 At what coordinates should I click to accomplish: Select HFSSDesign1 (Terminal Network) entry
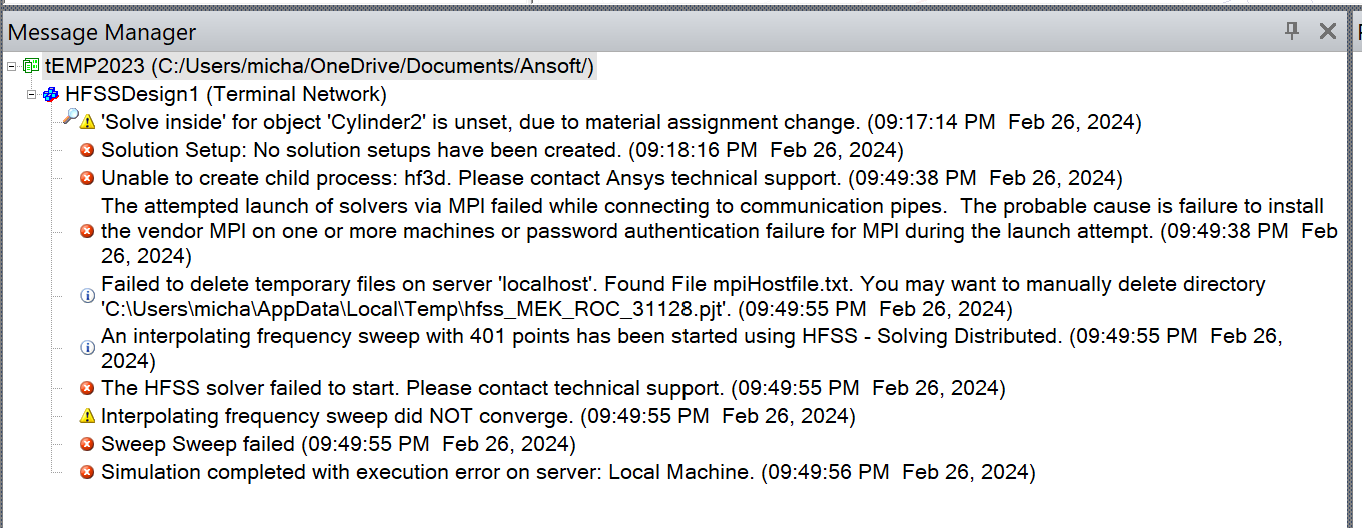click(x=226, y=95)
